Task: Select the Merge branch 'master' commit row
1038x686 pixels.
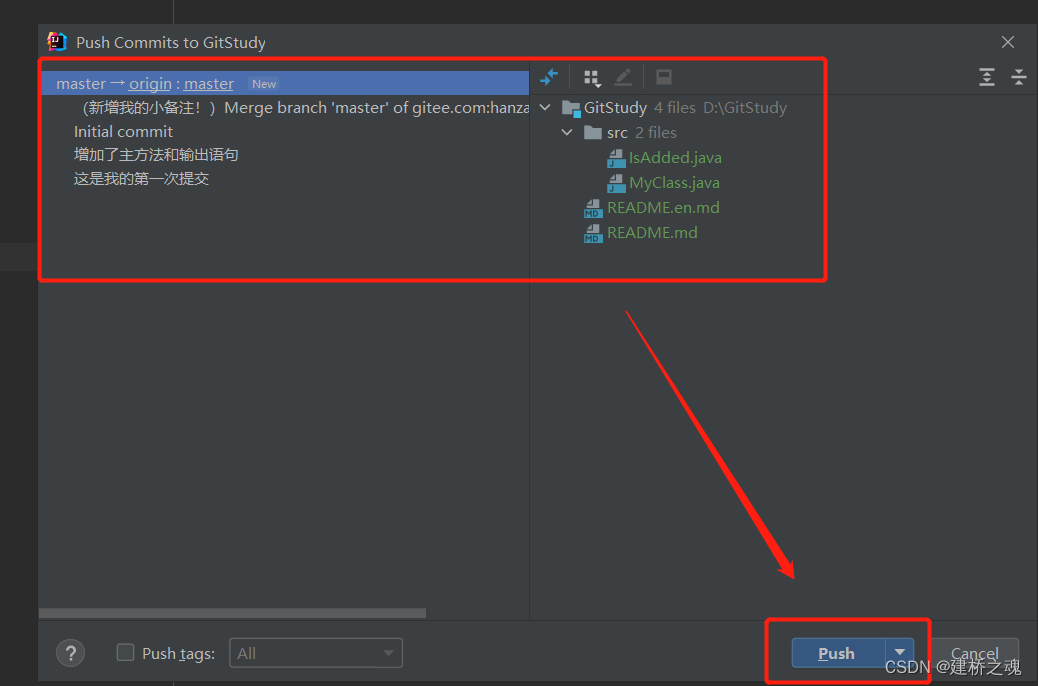Action: tap(285, 108)
